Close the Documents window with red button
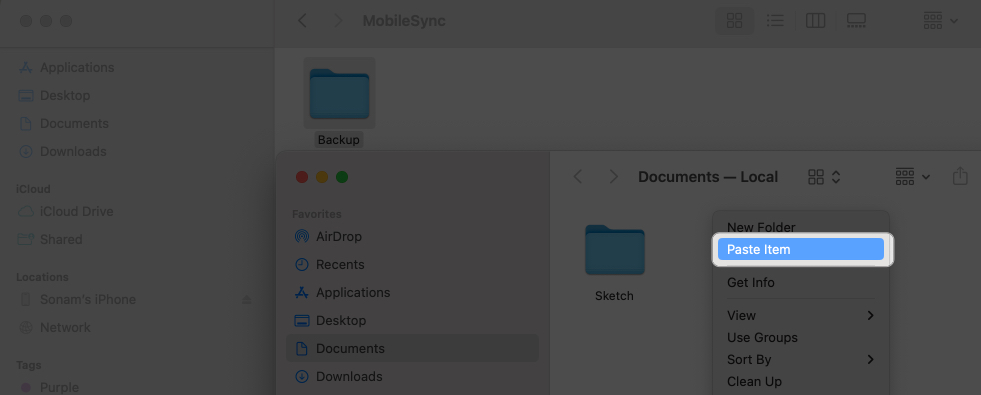 click(302, 177)
